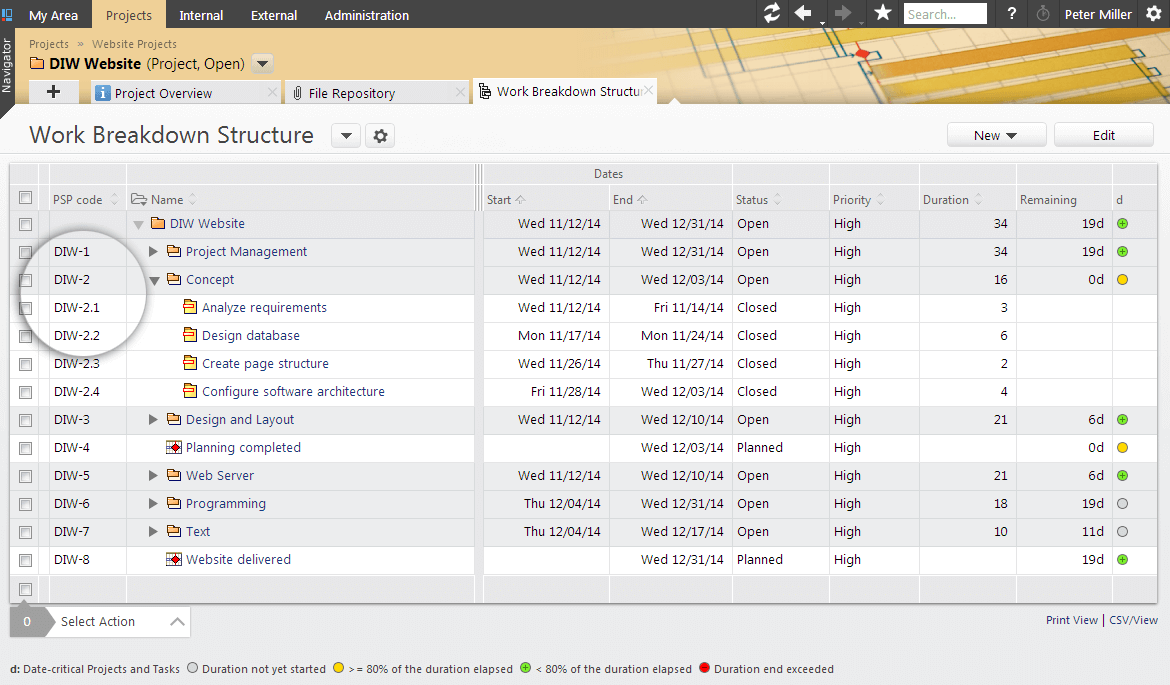Tick the checkbox for DIW-4 row
Screen dimensions: 1170x685
[25, 448]
